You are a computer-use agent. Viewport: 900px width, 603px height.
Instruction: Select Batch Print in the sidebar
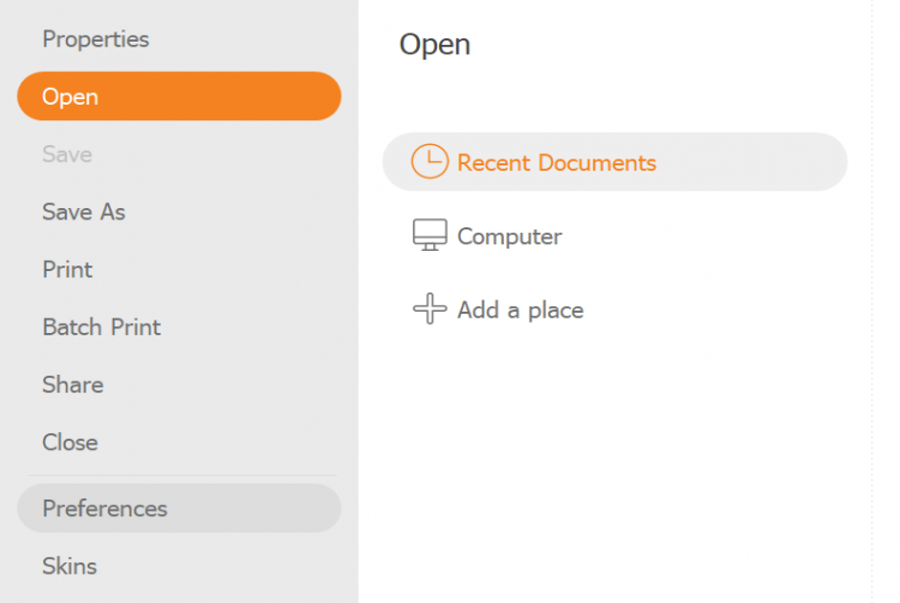[101, 327]
